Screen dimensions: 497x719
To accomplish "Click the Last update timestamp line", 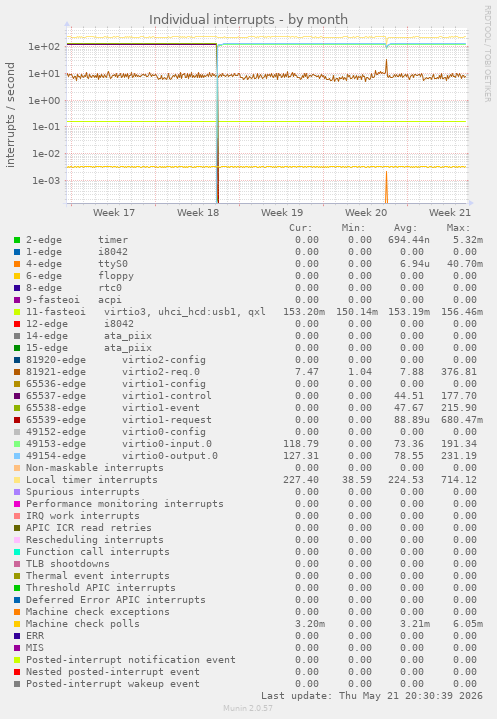I will pyautogui.click(x=372, y=696).
